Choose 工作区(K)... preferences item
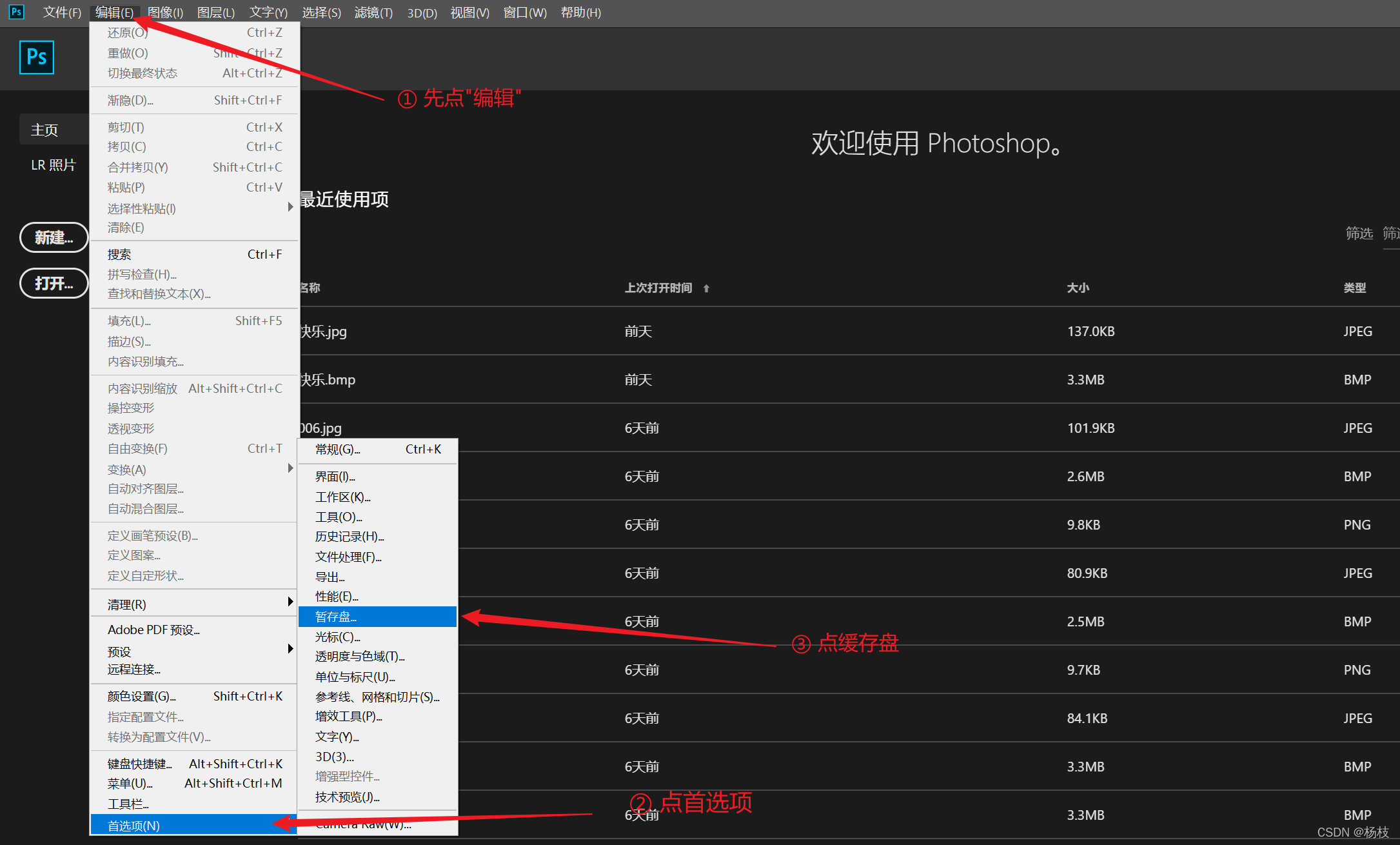 click(377, 497)
